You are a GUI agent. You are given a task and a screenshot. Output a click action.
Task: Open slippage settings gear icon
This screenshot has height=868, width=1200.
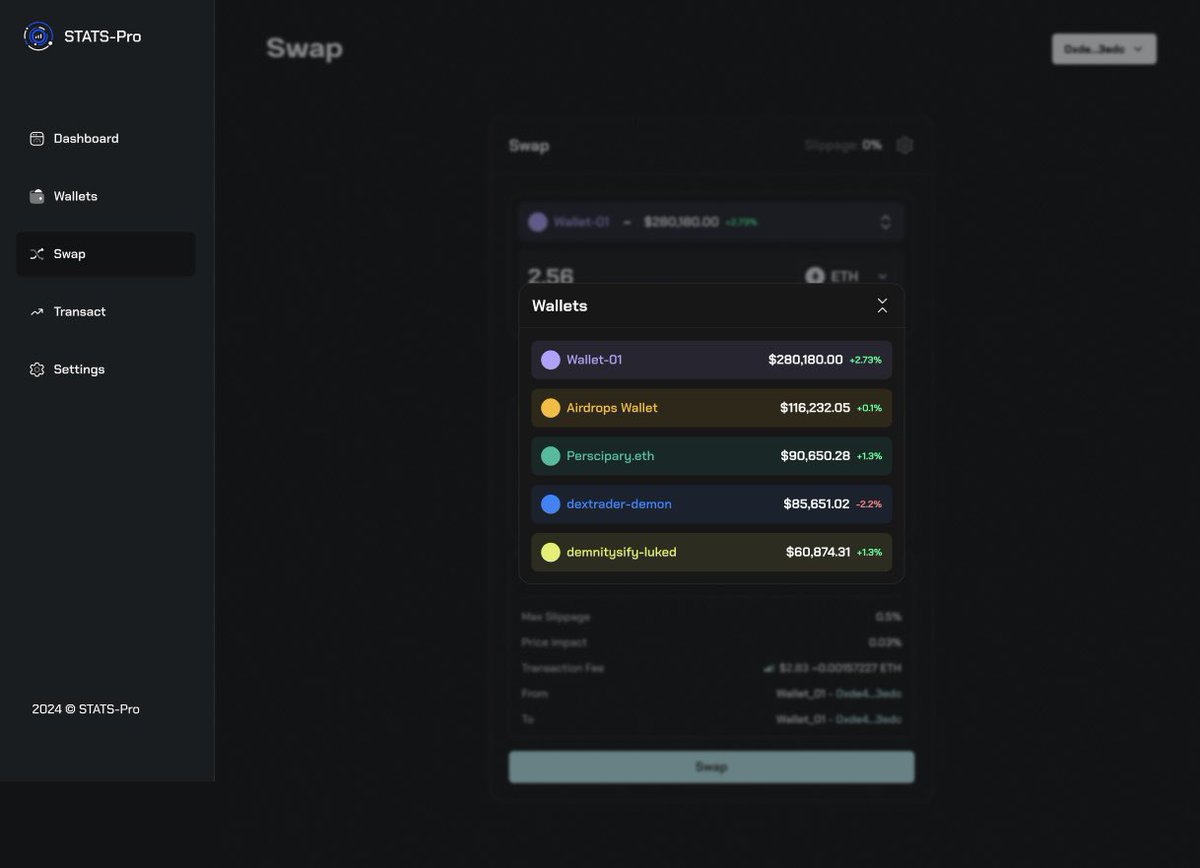(x=905, y=145)
